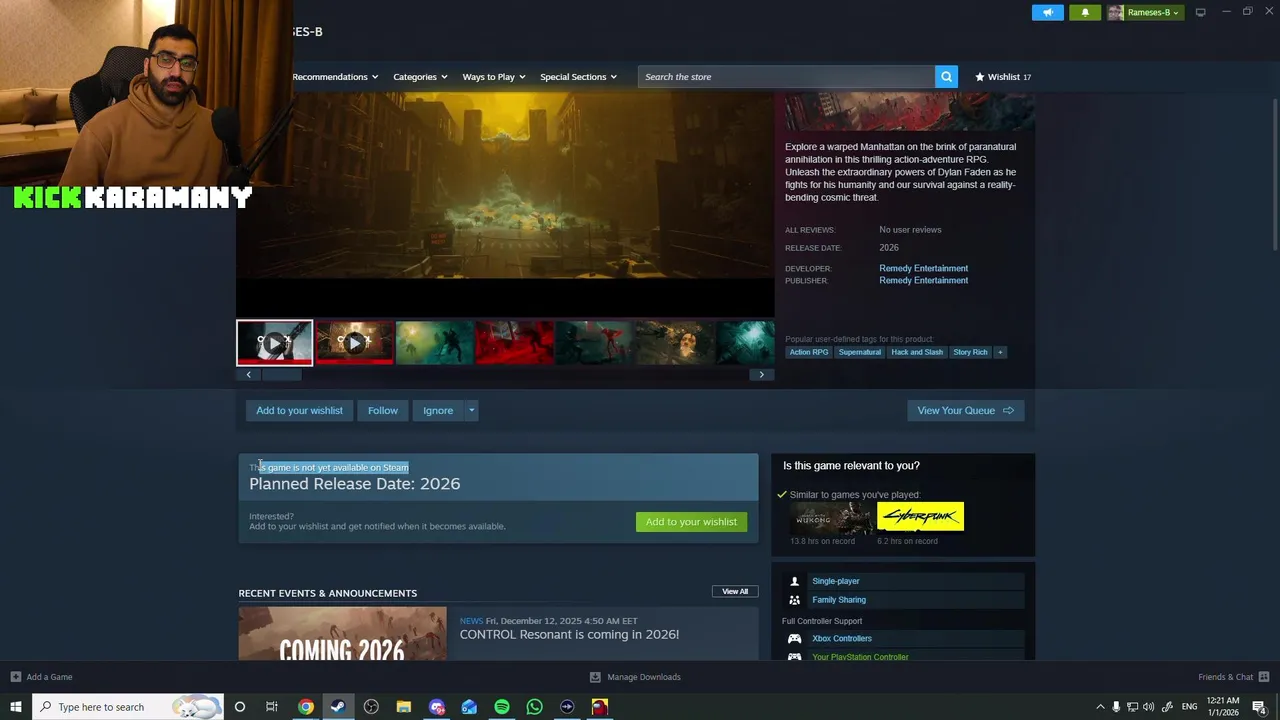
Task: Open WhatsApp from taskbar
Action: point(534,707)
